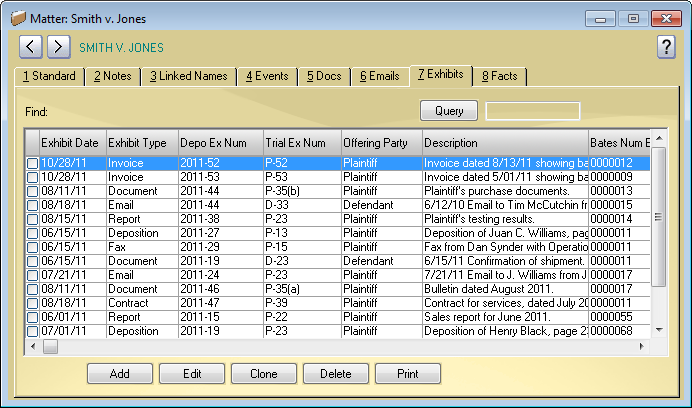Viewport: 692px width, 408px height.
Task: Click the vertical scrollbar thumb
Action: (x=658, y=217)
